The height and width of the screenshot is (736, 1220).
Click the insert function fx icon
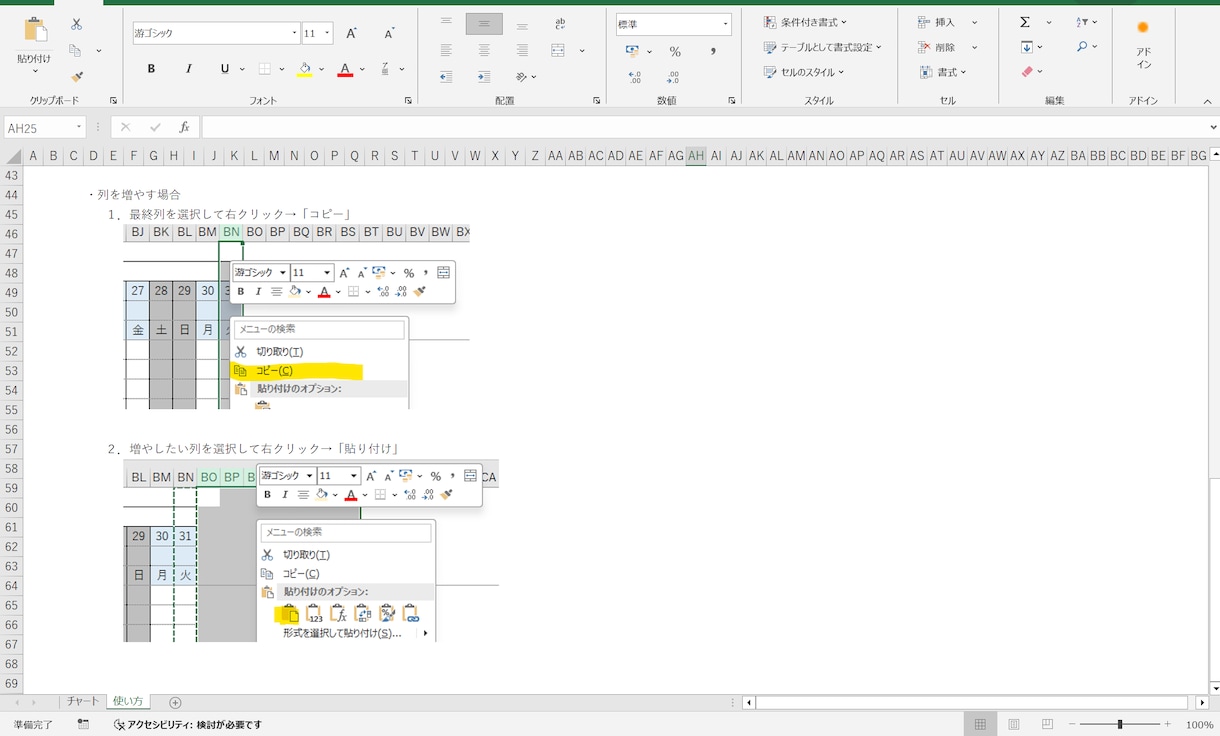(184, 127)
